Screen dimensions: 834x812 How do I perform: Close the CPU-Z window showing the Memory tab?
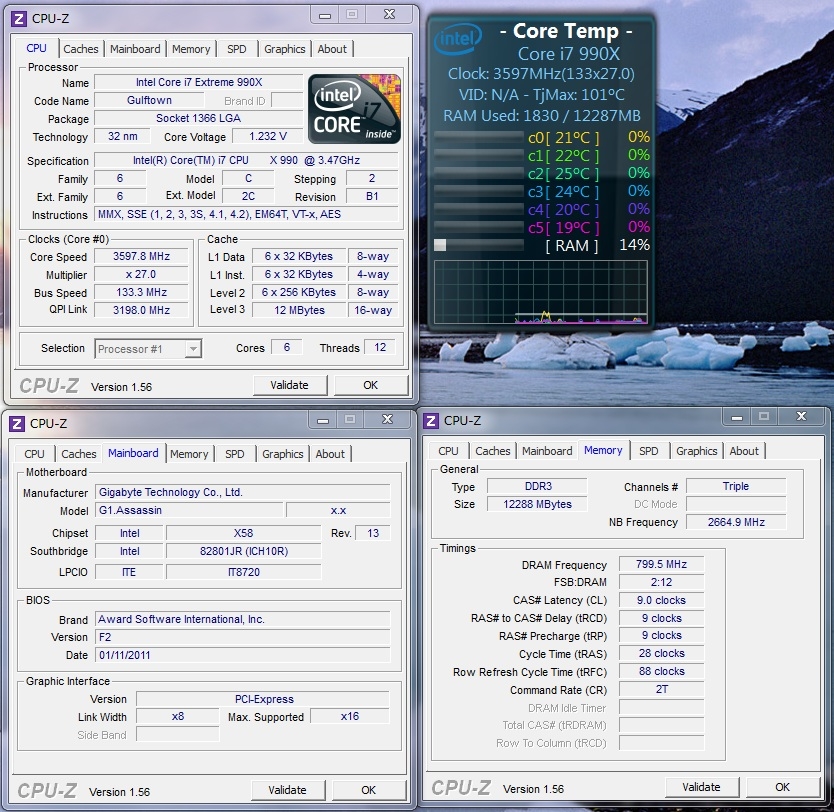tap(800, 417)
